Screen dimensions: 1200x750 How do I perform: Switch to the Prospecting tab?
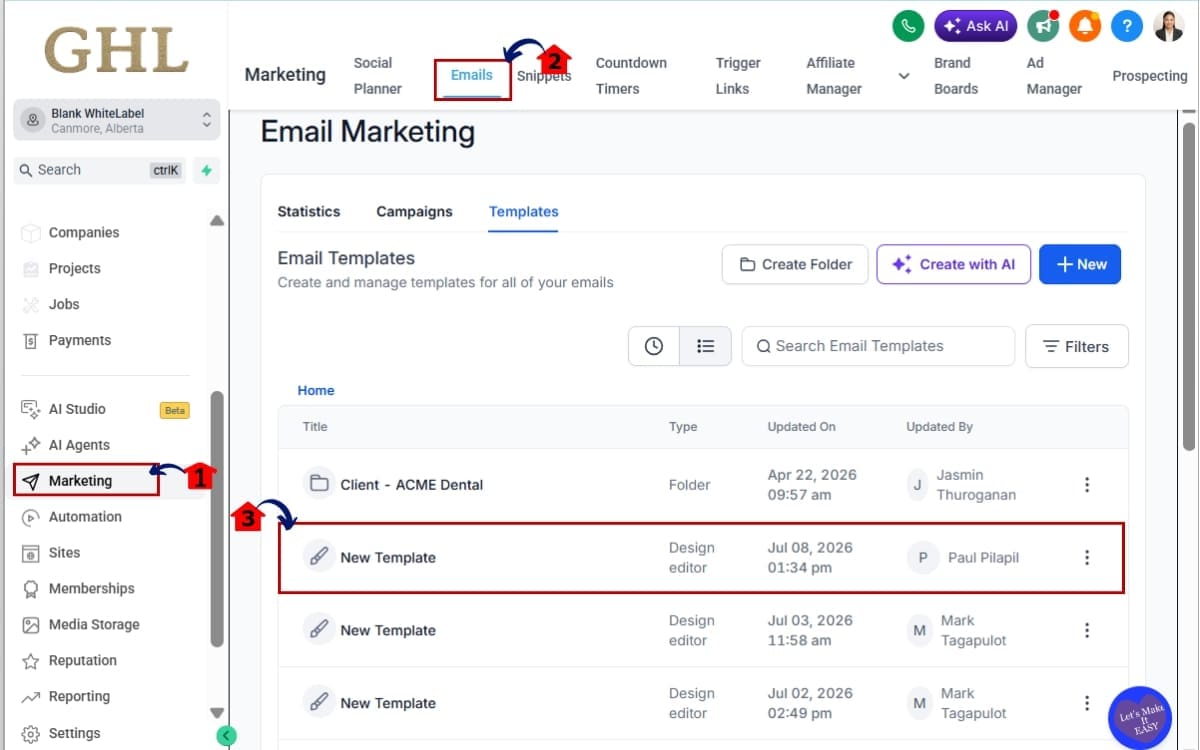click(1150, 76)
